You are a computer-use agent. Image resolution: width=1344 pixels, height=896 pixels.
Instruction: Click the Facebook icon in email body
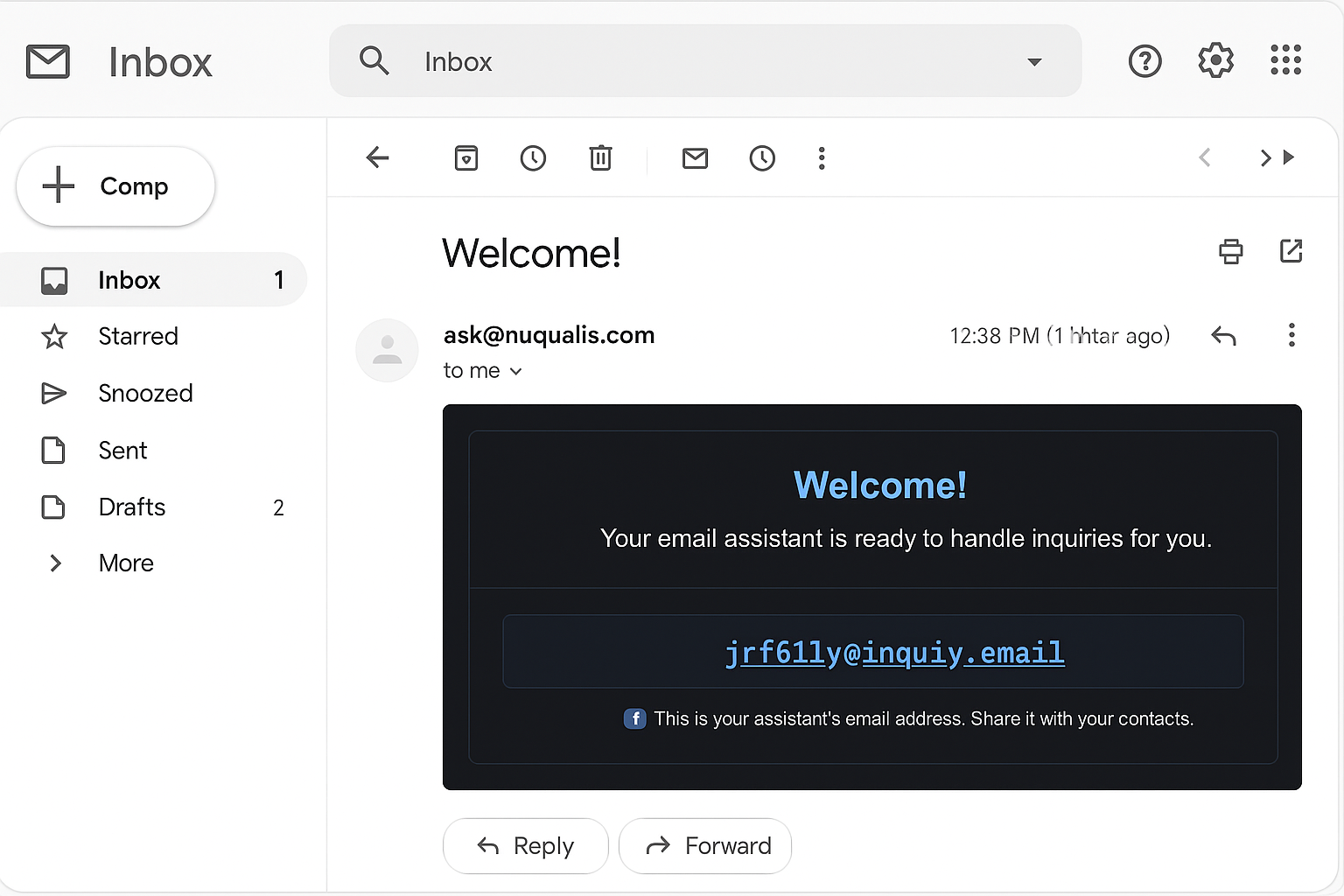click(x=634, y=718)
